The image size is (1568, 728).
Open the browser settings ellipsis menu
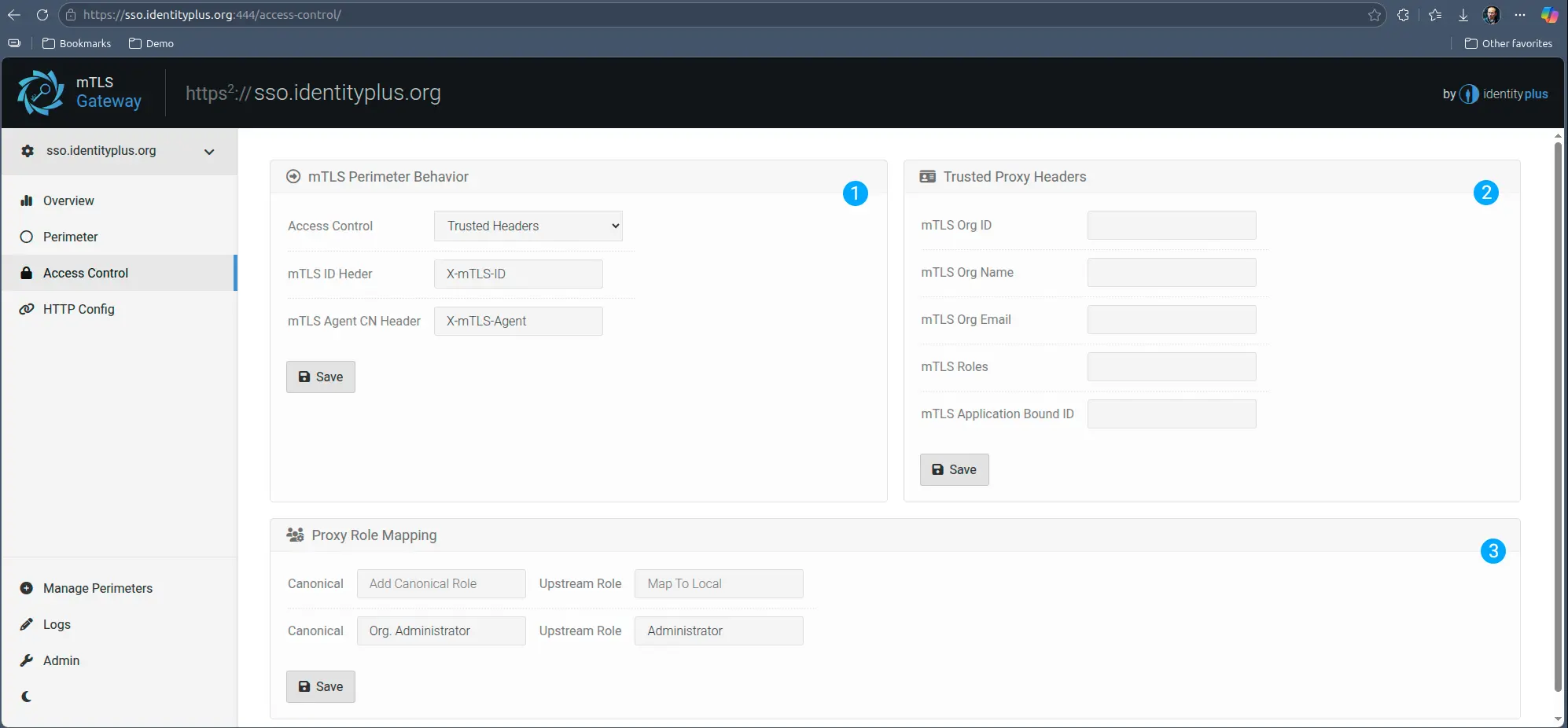[1519, 15]
